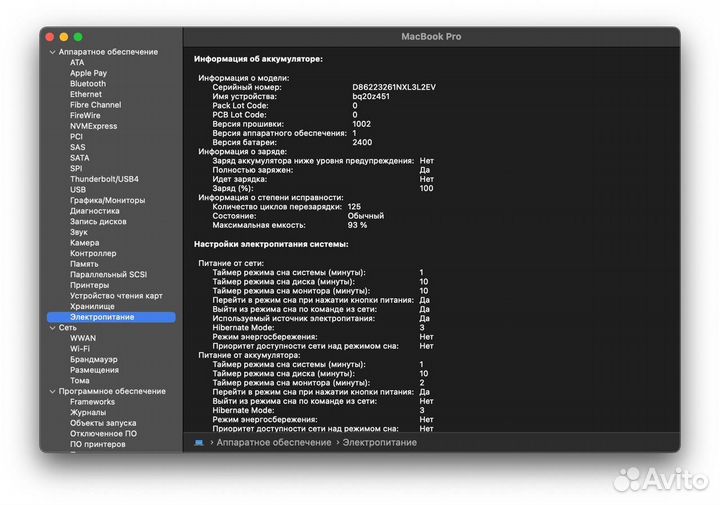Select Bluetooth in the hardware list
The image size is (720, 505).
click(88, 84)
